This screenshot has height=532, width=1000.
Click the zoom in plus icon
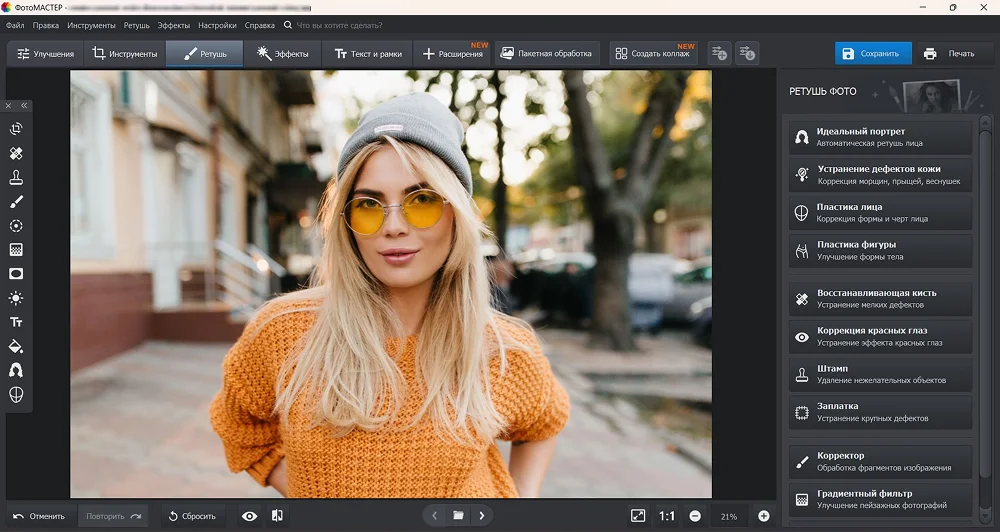click(x=763, y=516)
